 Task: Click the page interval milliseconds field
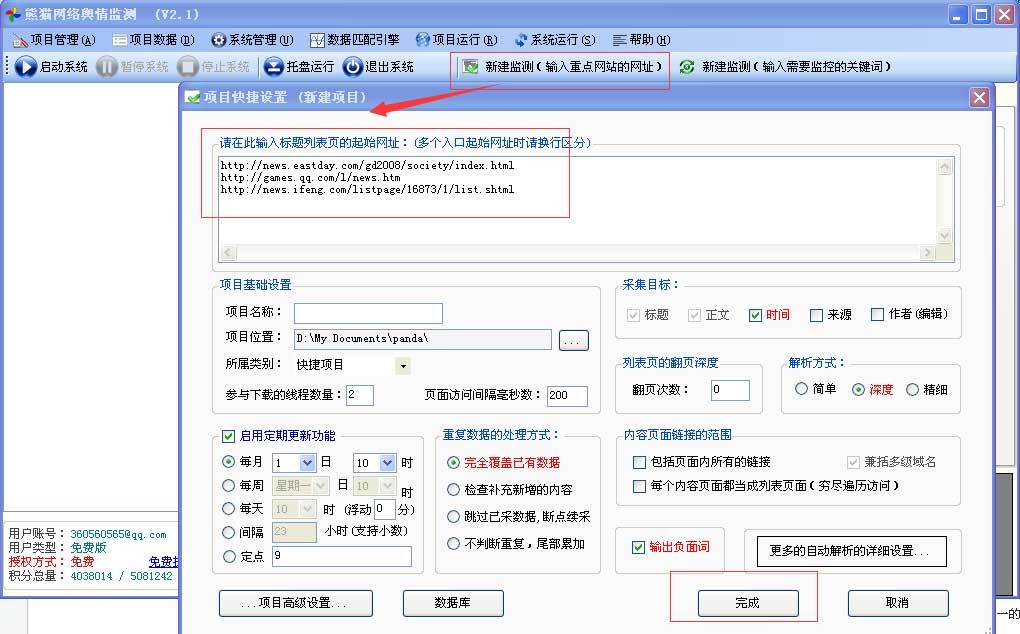[x=567, y=395]
